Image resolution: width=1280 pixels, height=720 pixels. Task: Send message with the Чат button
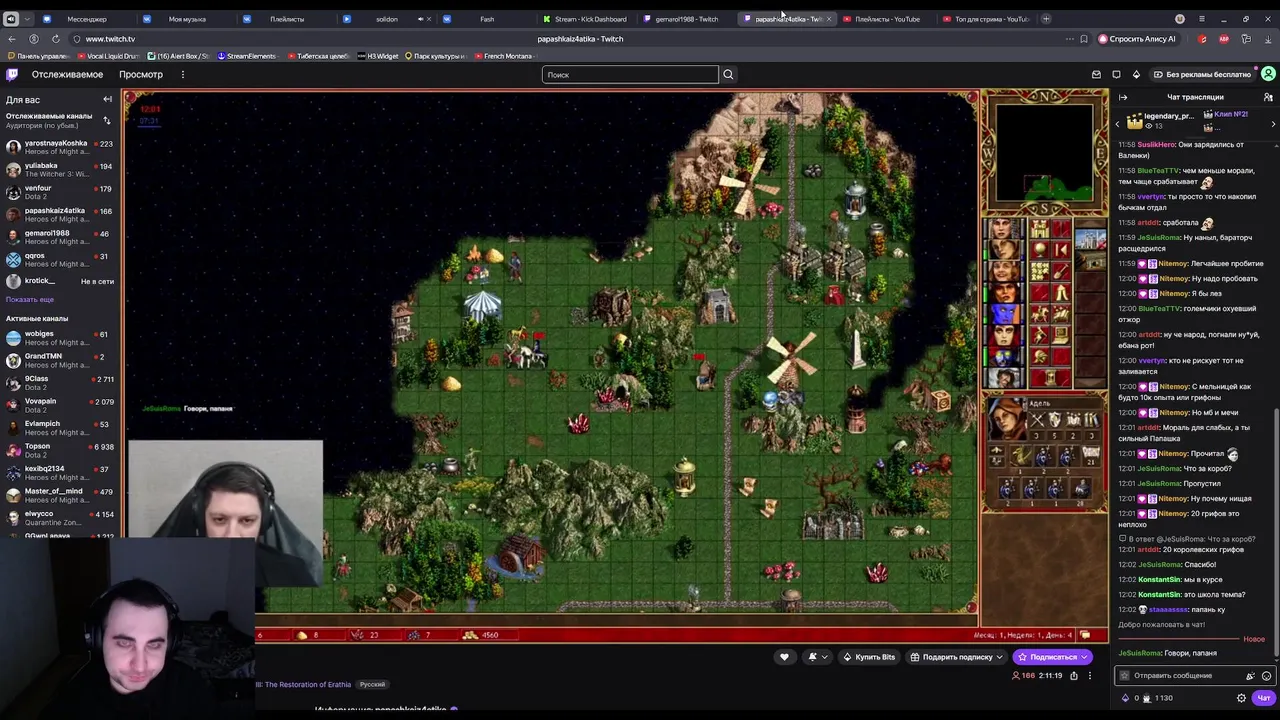click(x=1264, y=698)
